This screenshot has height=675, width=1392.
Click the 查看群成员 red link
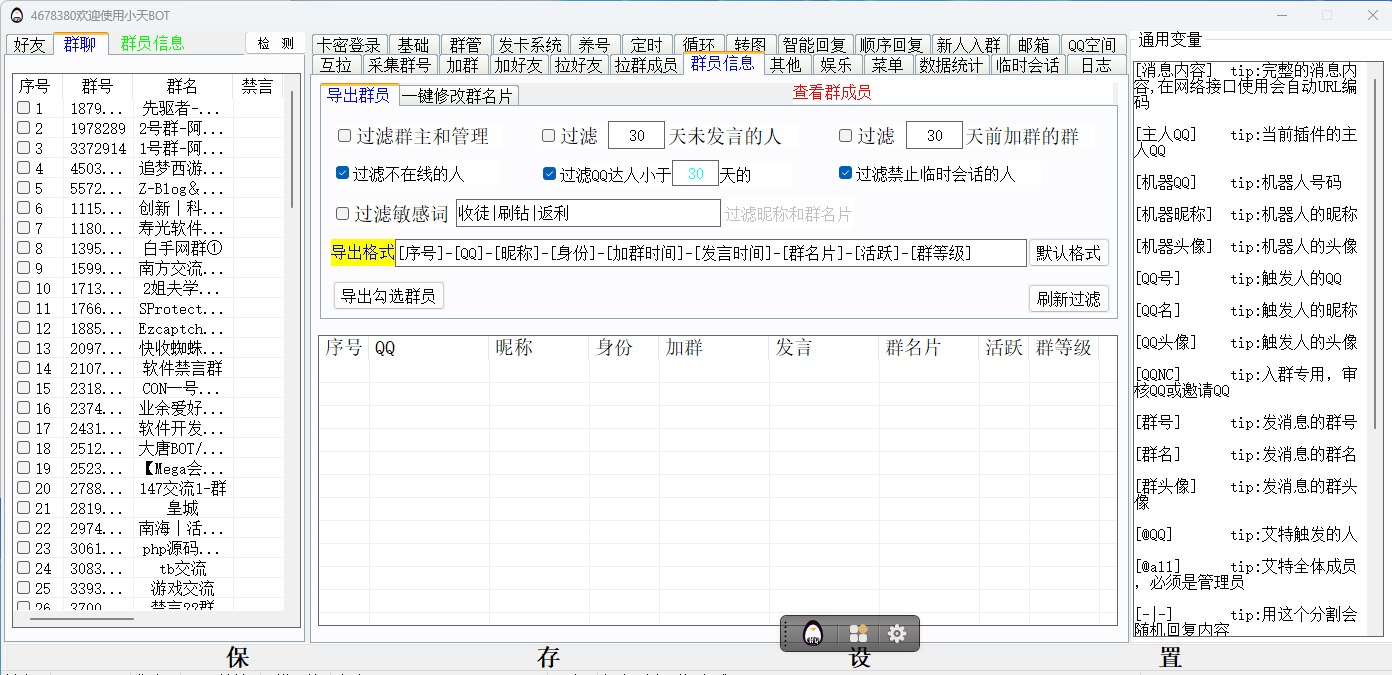pyautogui.click(x=831, y=92)
